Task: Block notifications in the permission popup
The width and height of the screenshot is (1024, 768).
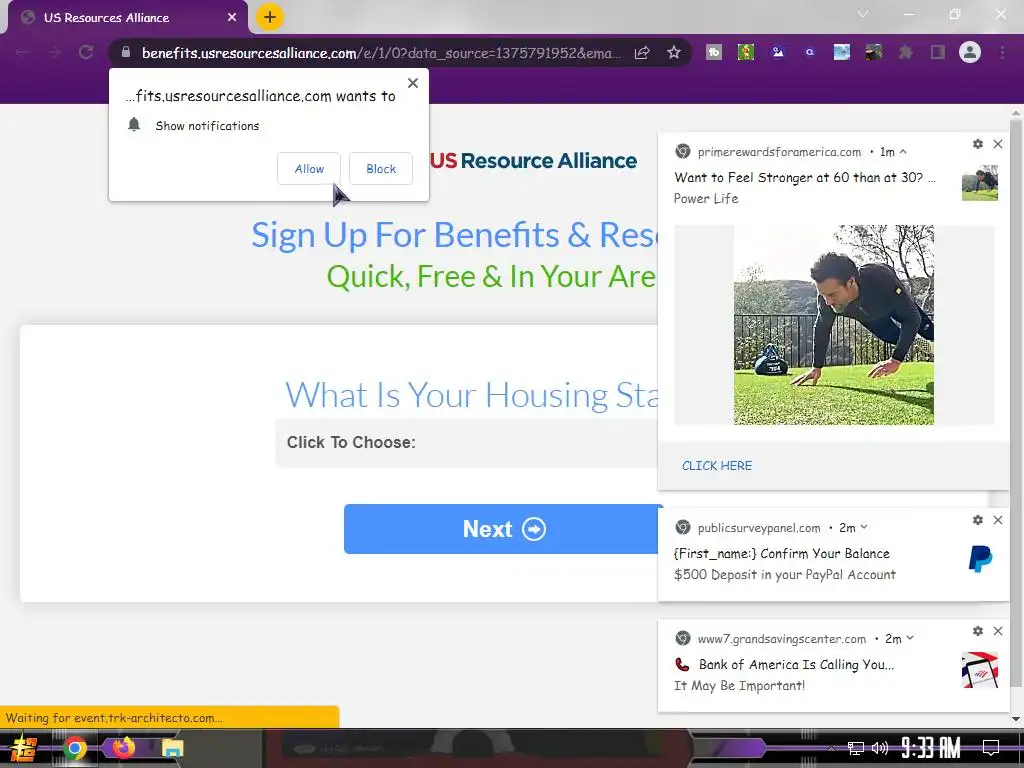Action: (381, 168)
